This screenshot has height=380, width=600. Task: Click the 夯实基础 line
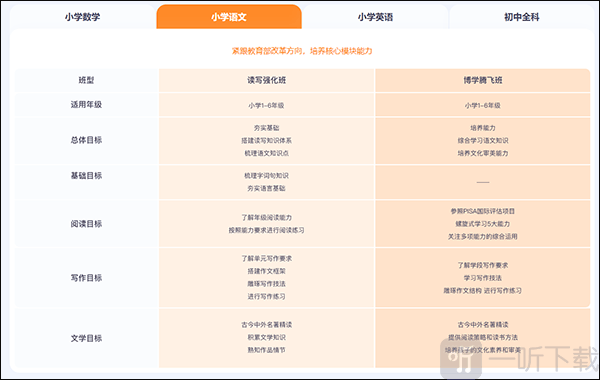pos(266,128)
